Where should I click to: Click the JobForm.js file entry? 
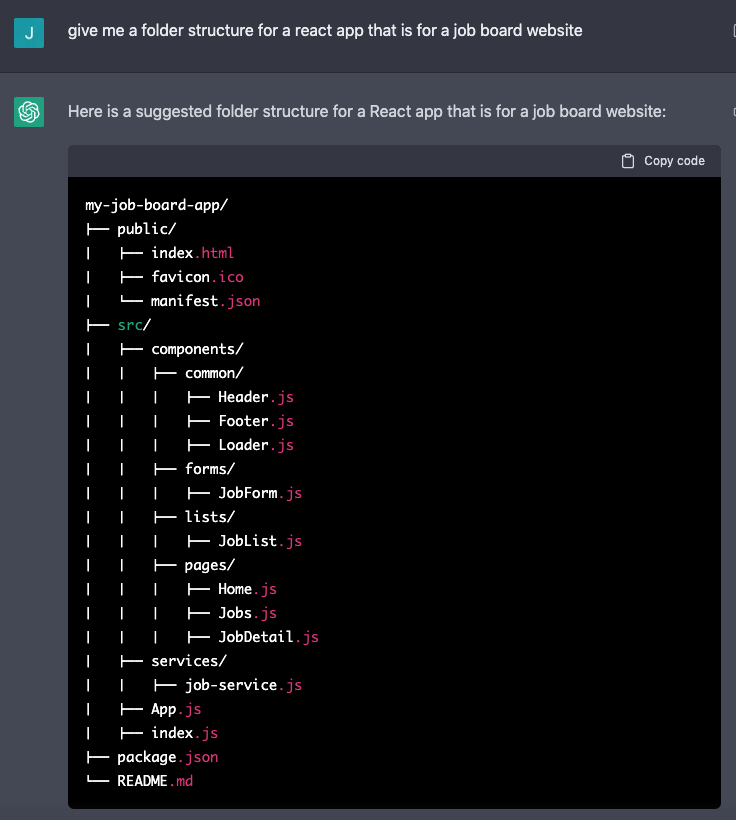click(x=259, y=493)
